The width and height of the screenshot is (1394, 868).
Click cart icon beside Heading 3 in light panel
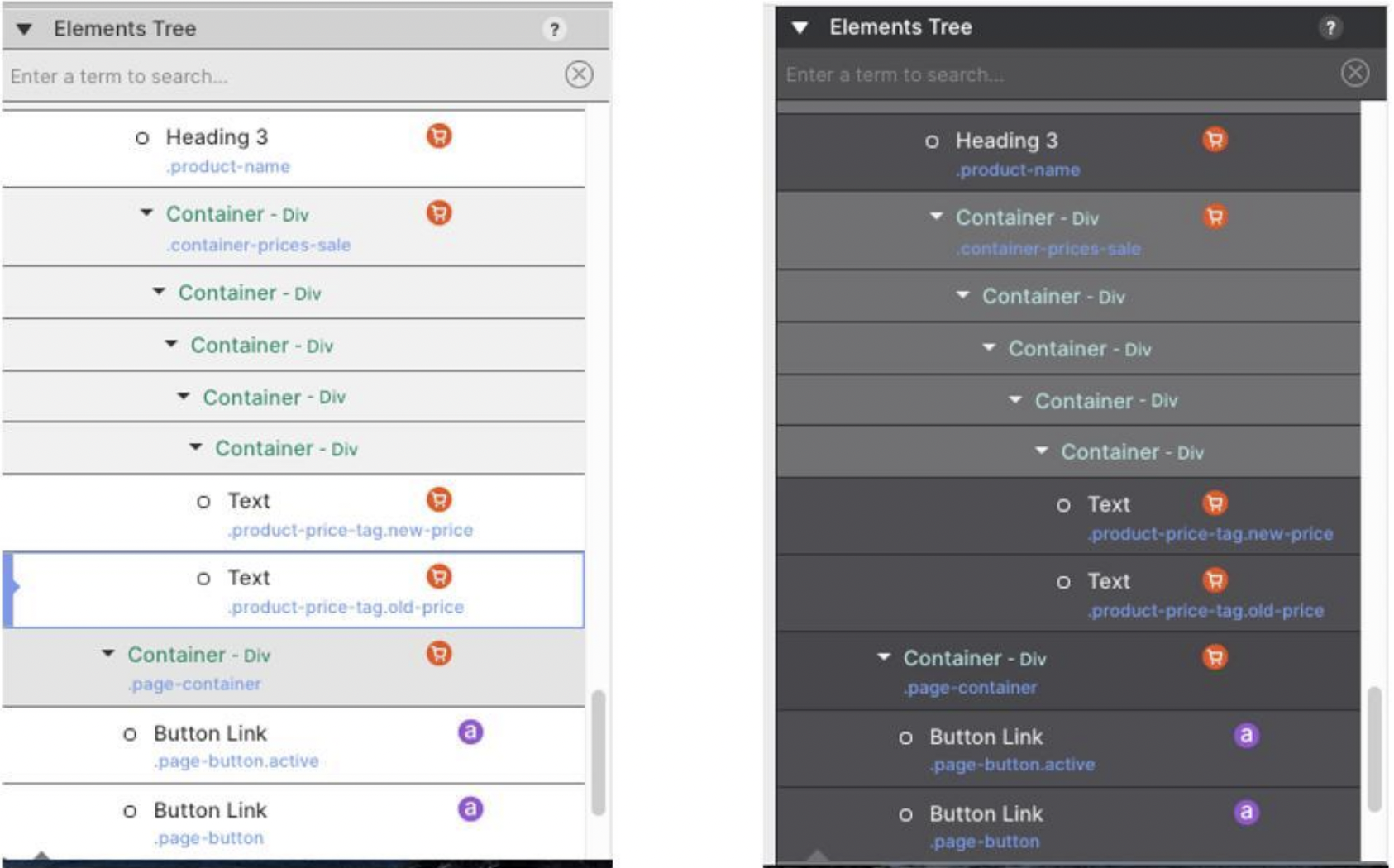(439, 136)
